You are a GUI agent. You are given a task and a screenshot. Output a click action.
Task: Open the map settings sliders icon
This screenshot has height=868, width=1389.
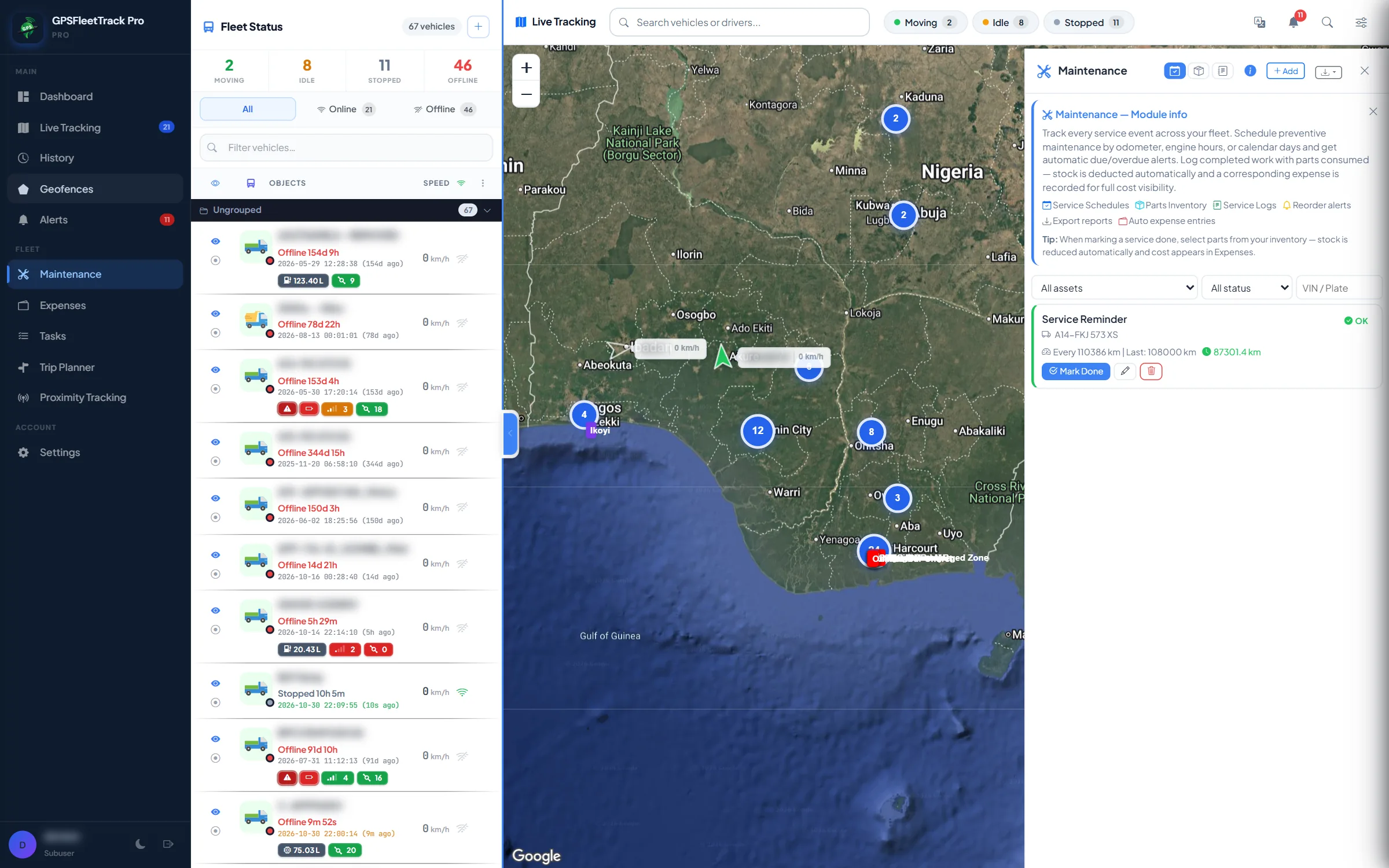click(1361, 23)
